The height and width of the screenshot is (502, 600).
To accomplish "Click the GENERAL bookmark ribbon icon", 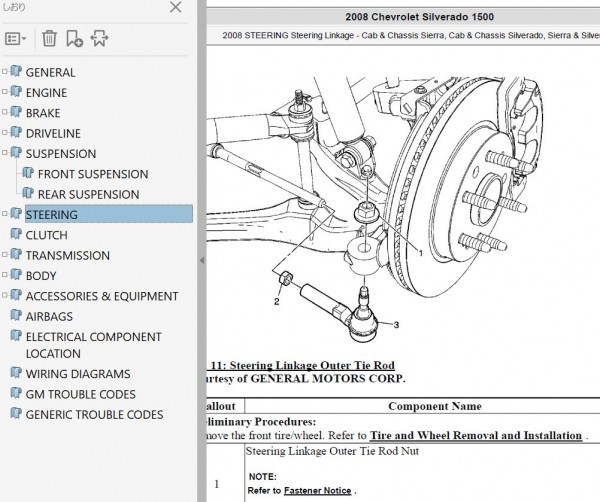I will pyautogui.click(x=16, y=71).
